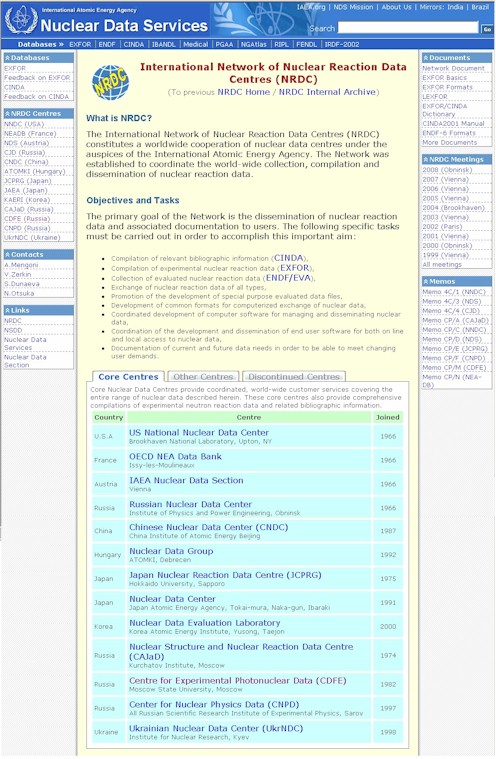Open NGAtlas in the databases bar
This screenshot has width=496, height=759.
click(254, 45)
